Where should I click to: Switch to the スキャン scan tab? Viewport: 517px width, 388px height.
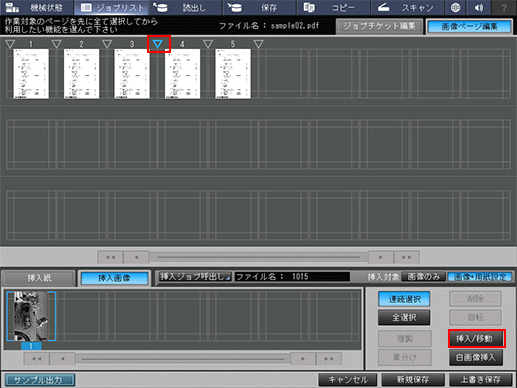407,7
